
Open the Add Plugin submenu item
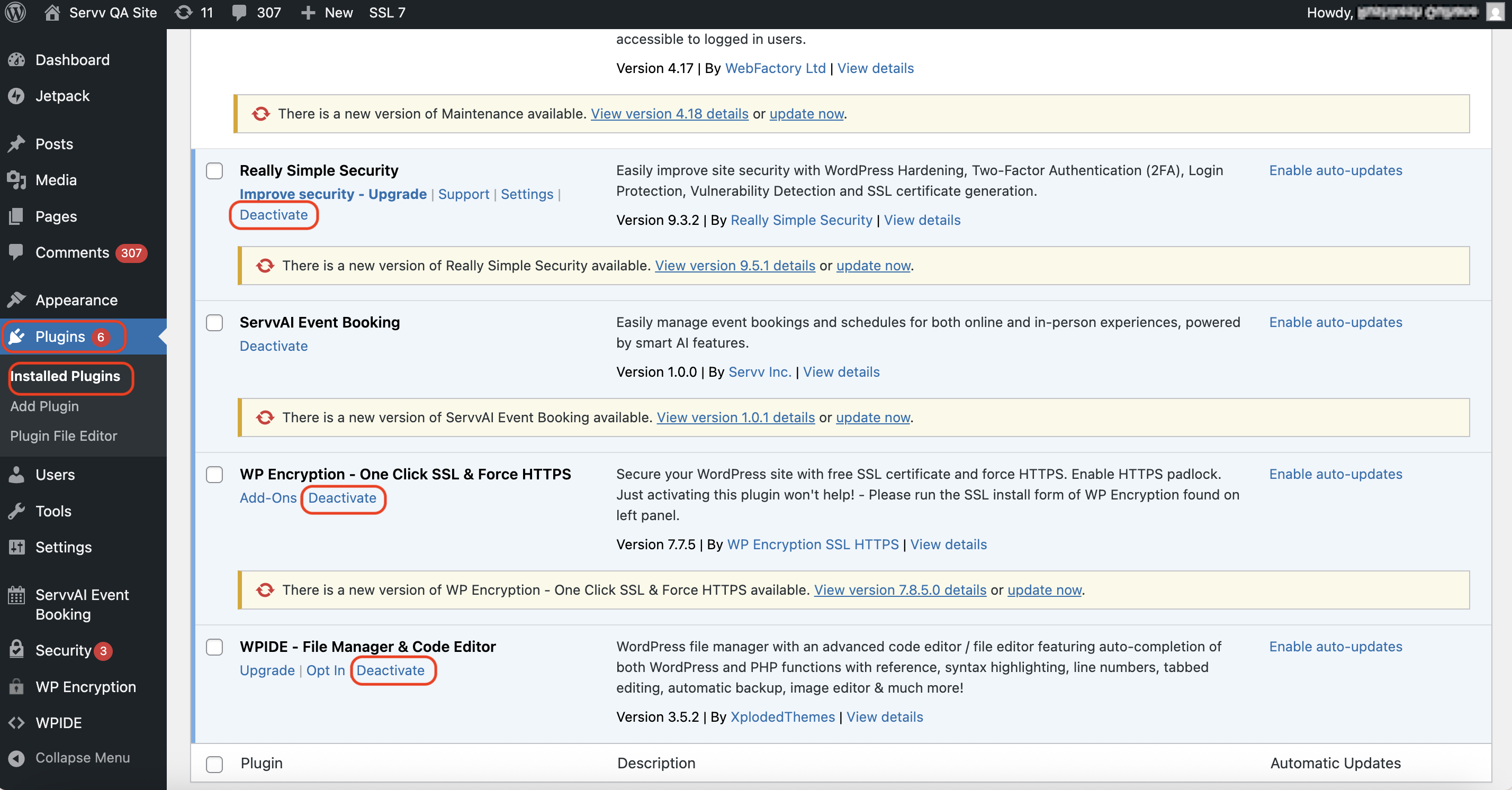(44, 406)
